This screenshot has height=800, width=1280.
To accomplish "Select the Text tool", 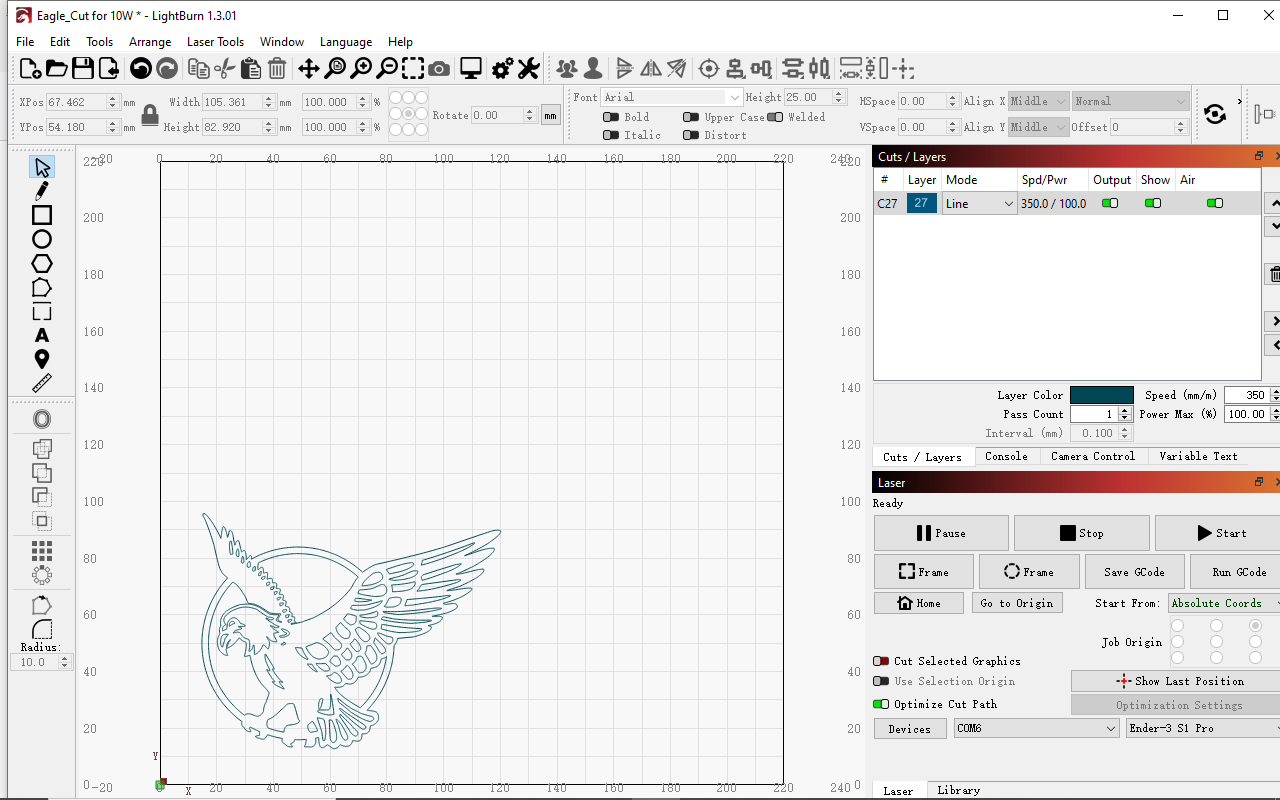I will coord(42,335).
